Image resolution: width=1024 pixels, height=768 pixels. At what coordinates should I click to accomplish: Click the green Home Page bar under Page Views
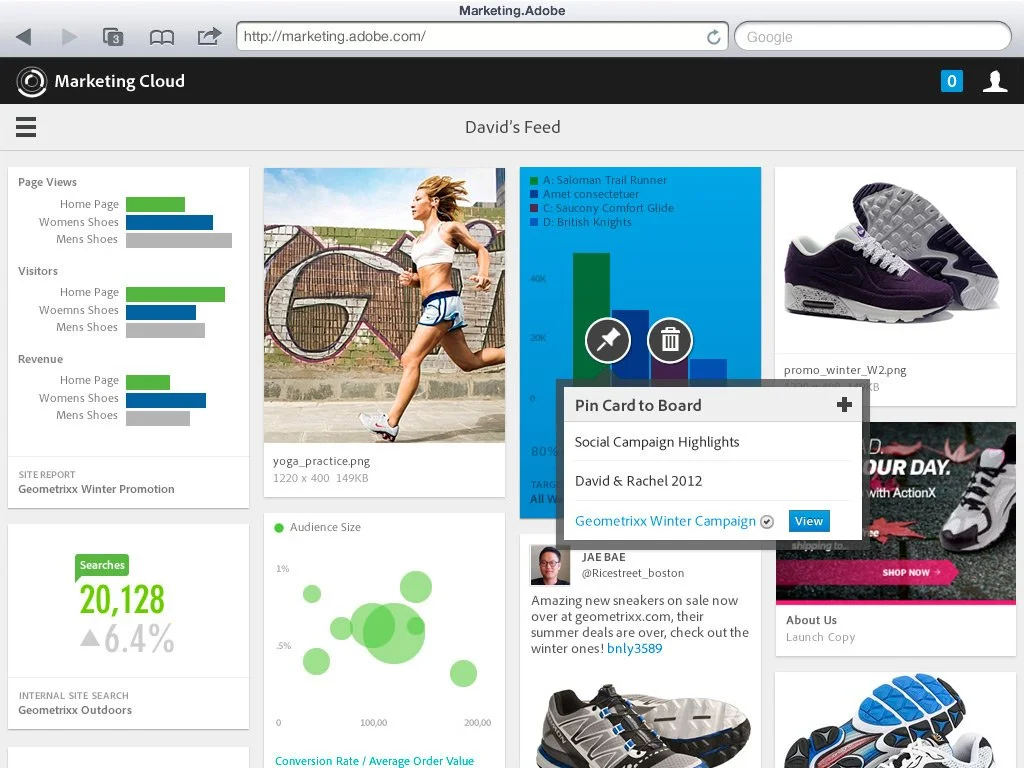pos(155,204)
